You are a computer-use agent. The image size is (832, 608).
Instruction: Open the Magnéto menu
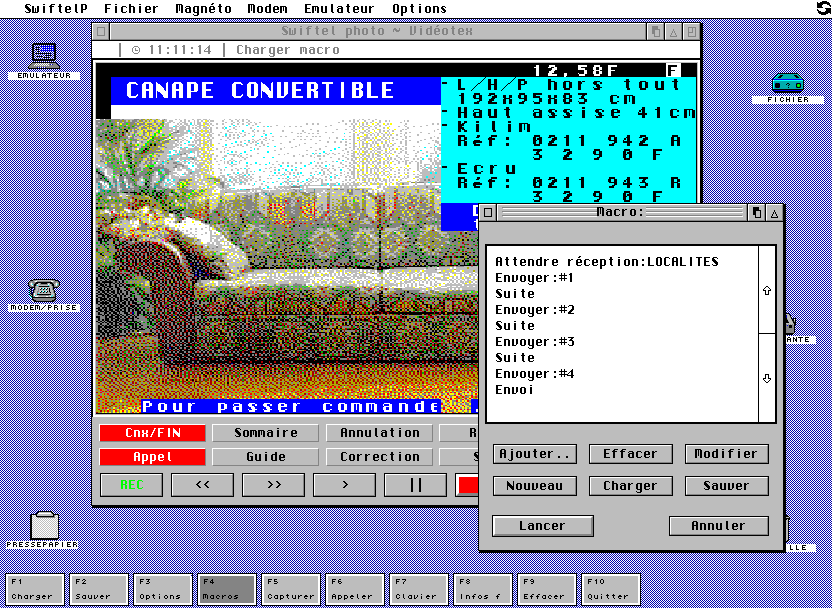click(x=203, y=9)
